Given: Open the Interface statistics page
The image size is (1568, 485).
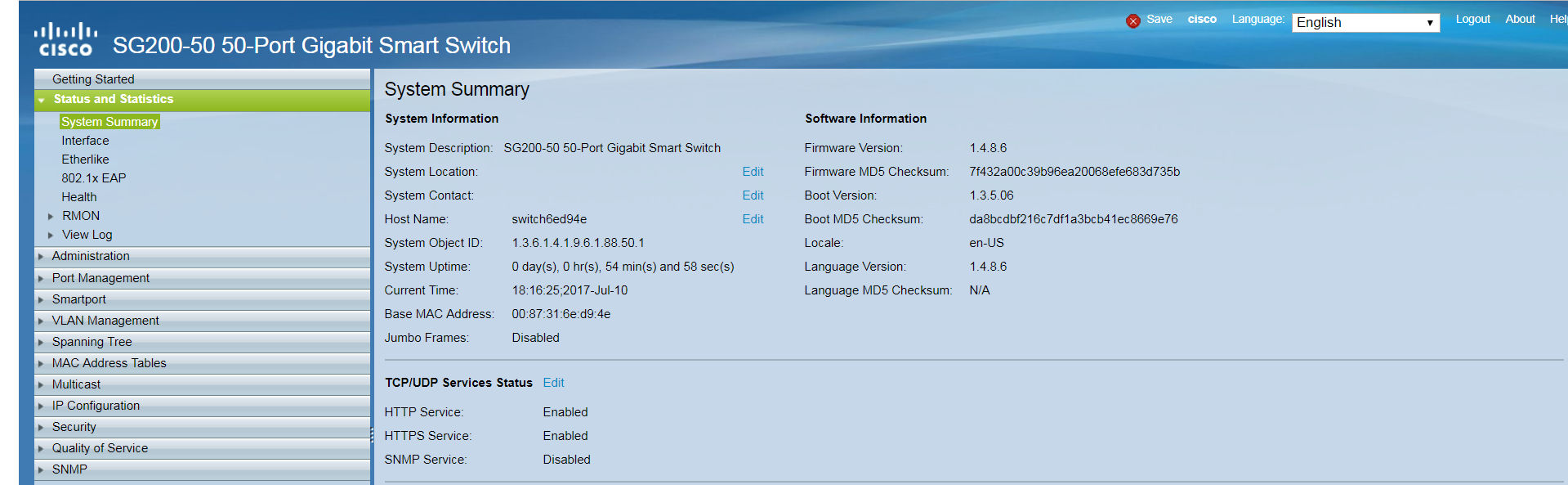Looking at the screenshot, I should point(85,141).
